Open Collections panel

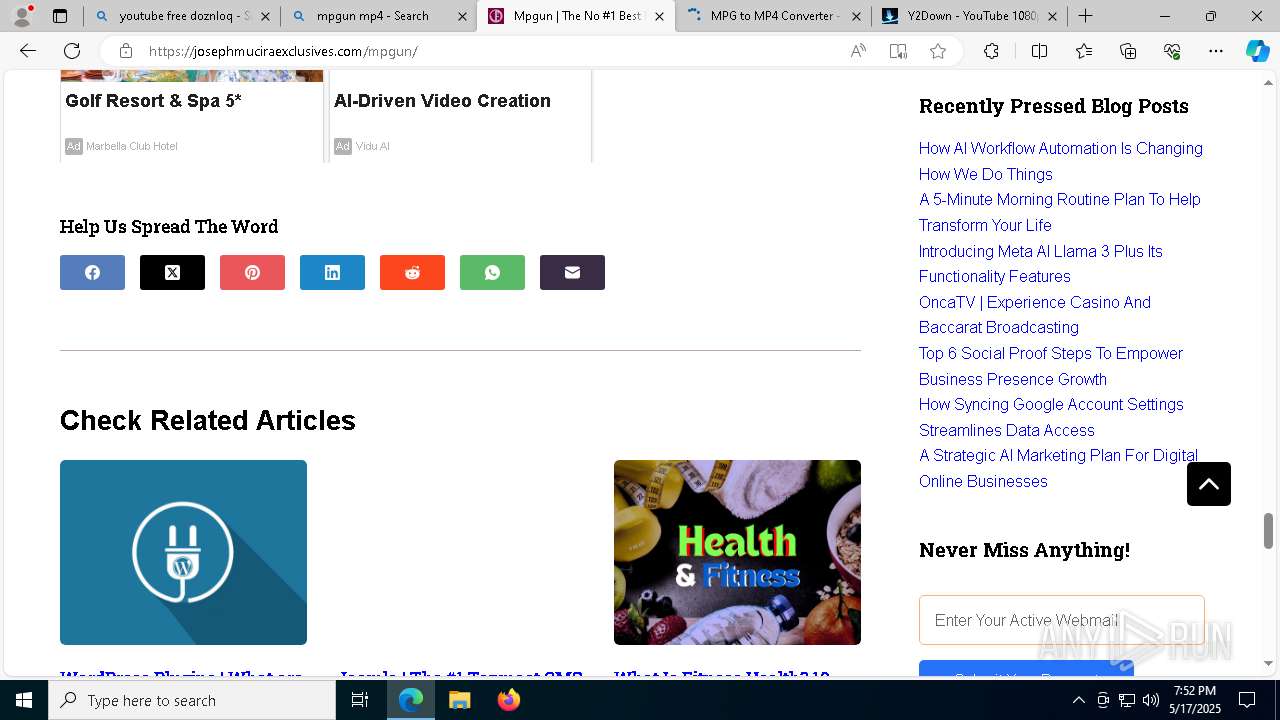pos(1128,51)
